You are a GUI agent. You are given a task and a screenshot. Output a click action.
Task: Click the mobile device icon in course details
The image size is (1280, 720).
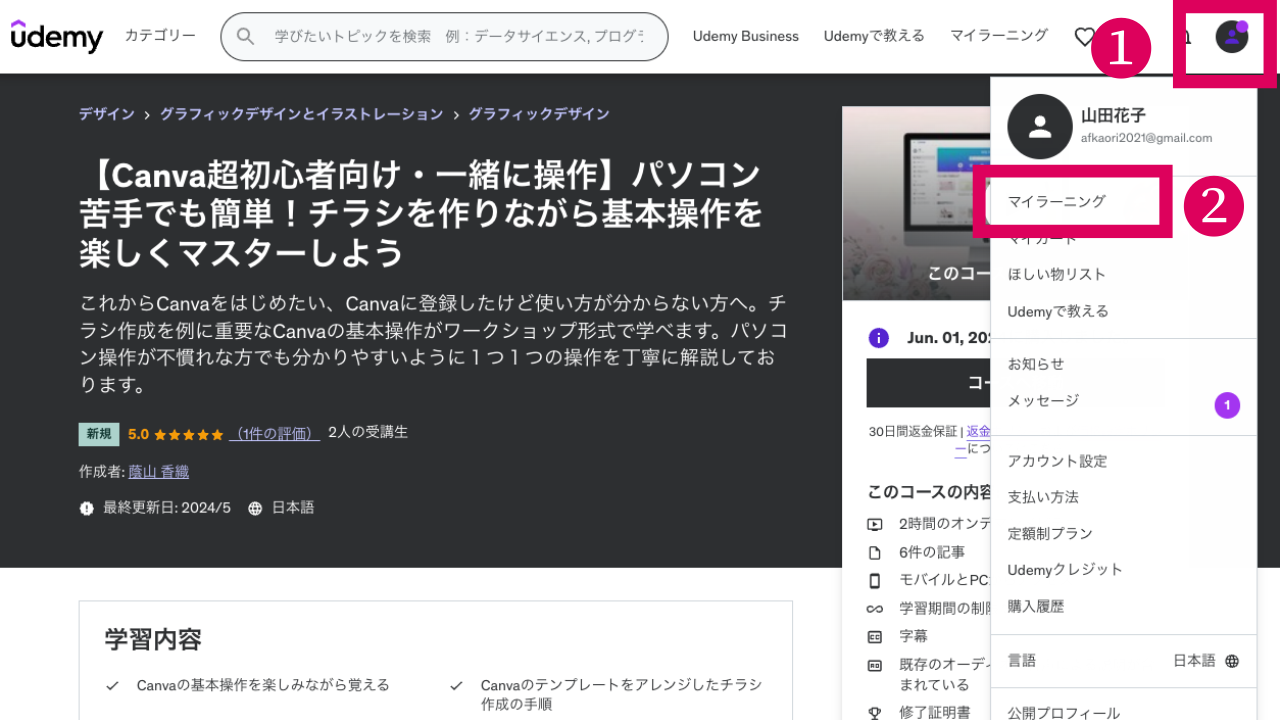point(876,579)
